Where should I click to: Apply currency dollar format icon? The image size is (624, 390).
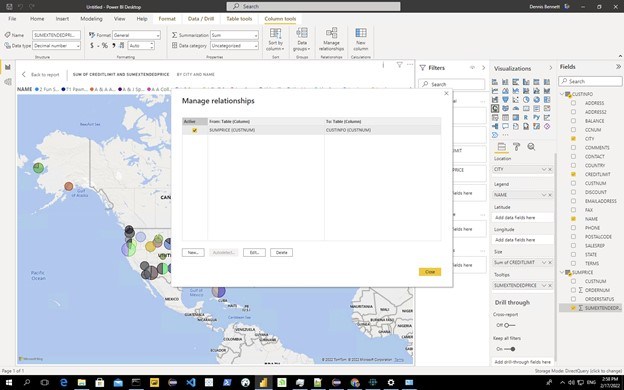coord(92,46)
